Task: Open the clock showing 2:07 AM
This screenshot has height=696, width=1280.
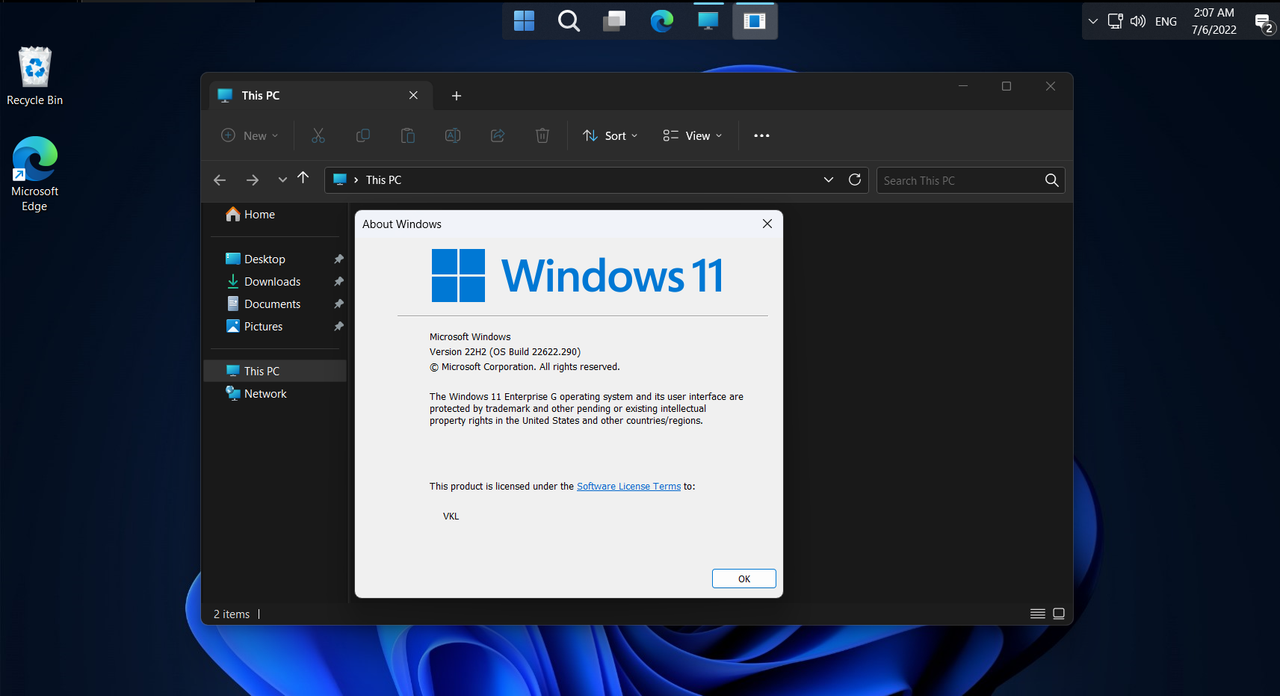Action: click(x=1214, y=21)
